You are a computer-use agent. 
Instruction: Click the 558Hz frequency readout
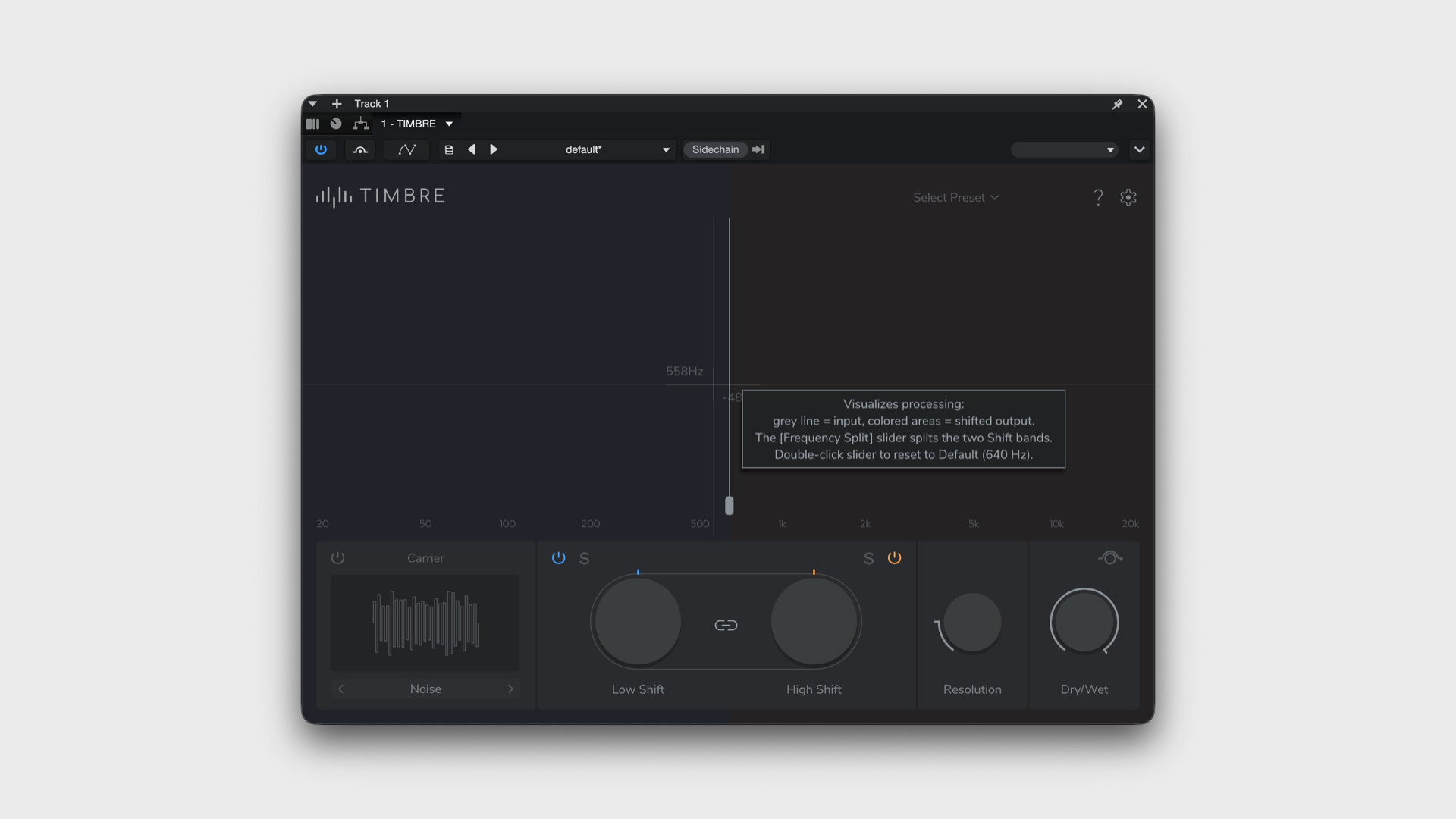[685, 371]
